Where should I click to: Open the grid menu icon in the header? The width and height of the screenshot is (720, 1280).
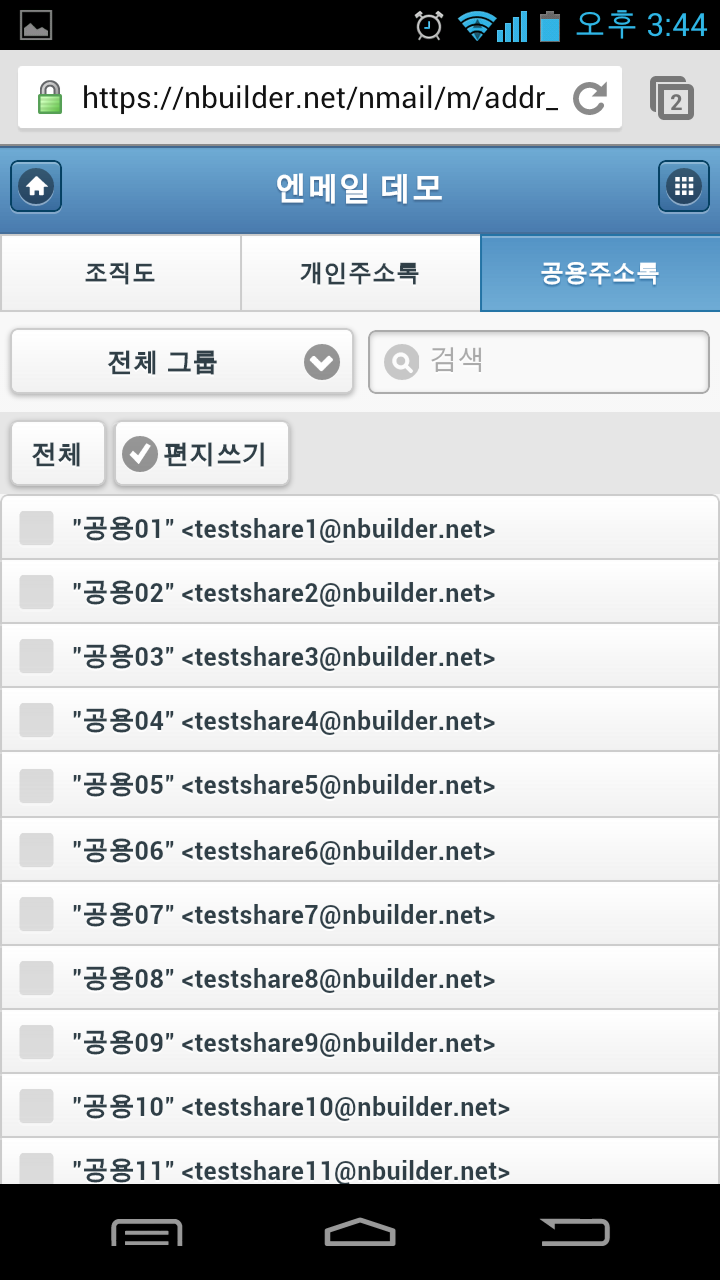point(684,187)
